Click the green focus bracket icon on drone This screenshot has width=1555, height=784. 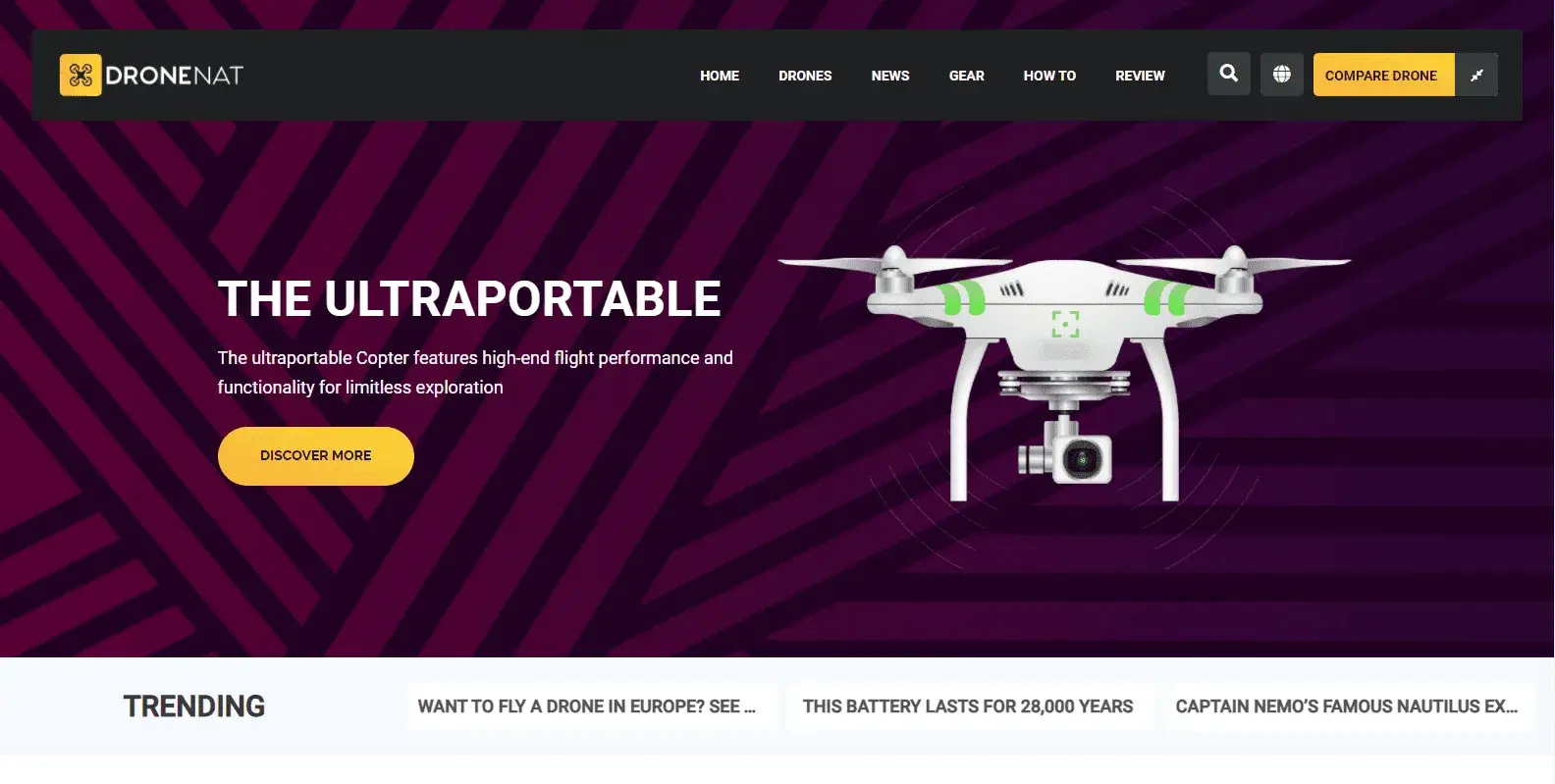pos(1065,324)
